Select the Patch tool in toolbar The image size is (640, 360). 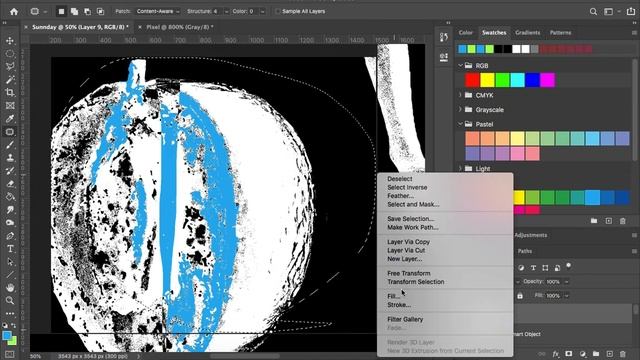(x=10, y=132)
